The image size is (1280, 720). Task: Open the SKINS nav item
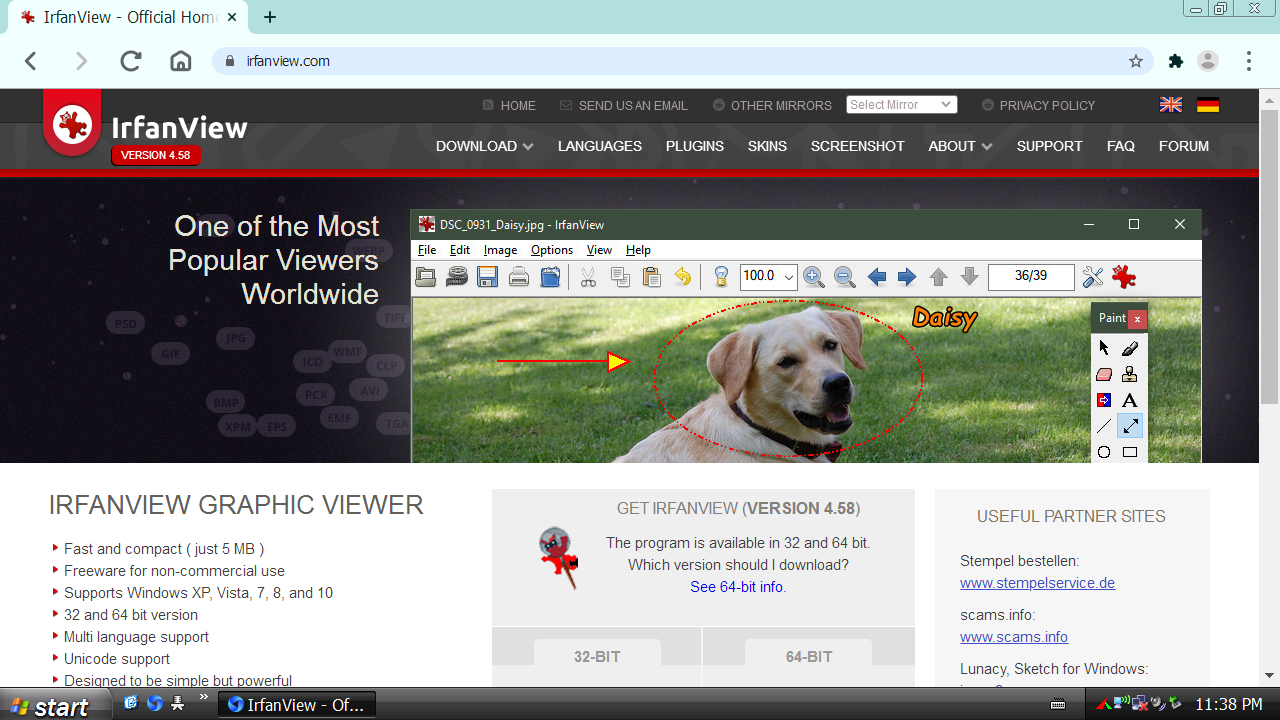pos(767,146)
